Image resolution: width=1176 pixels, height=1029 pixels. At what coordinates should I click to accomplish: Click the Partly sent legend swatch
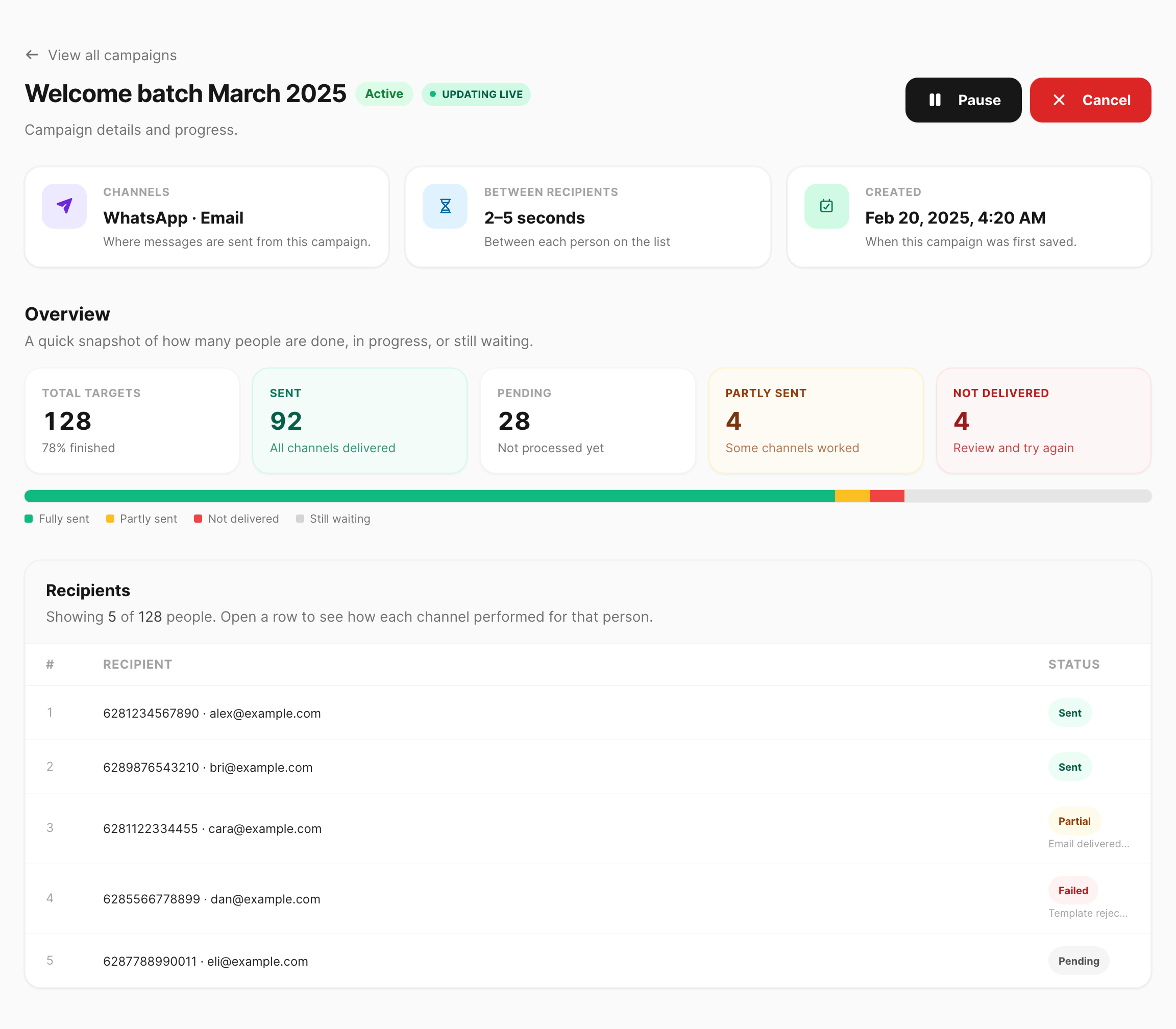110,519
